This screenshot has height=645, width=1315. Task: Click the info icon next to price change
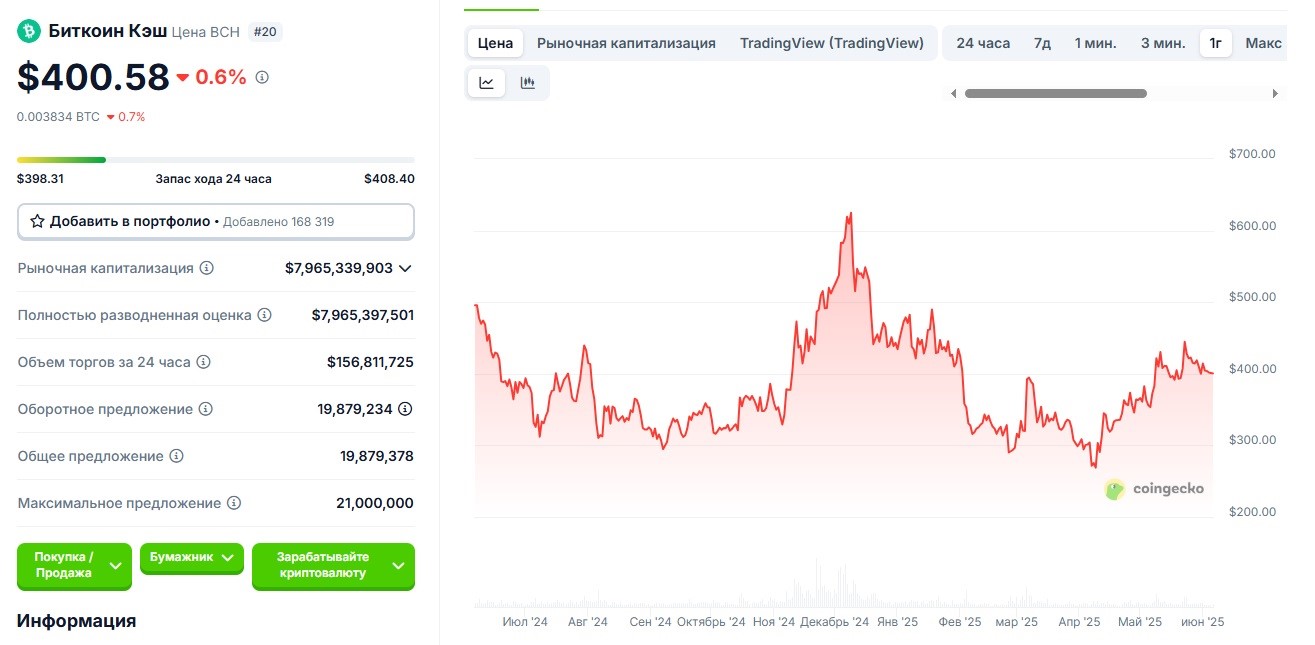[x=262, y=77]
